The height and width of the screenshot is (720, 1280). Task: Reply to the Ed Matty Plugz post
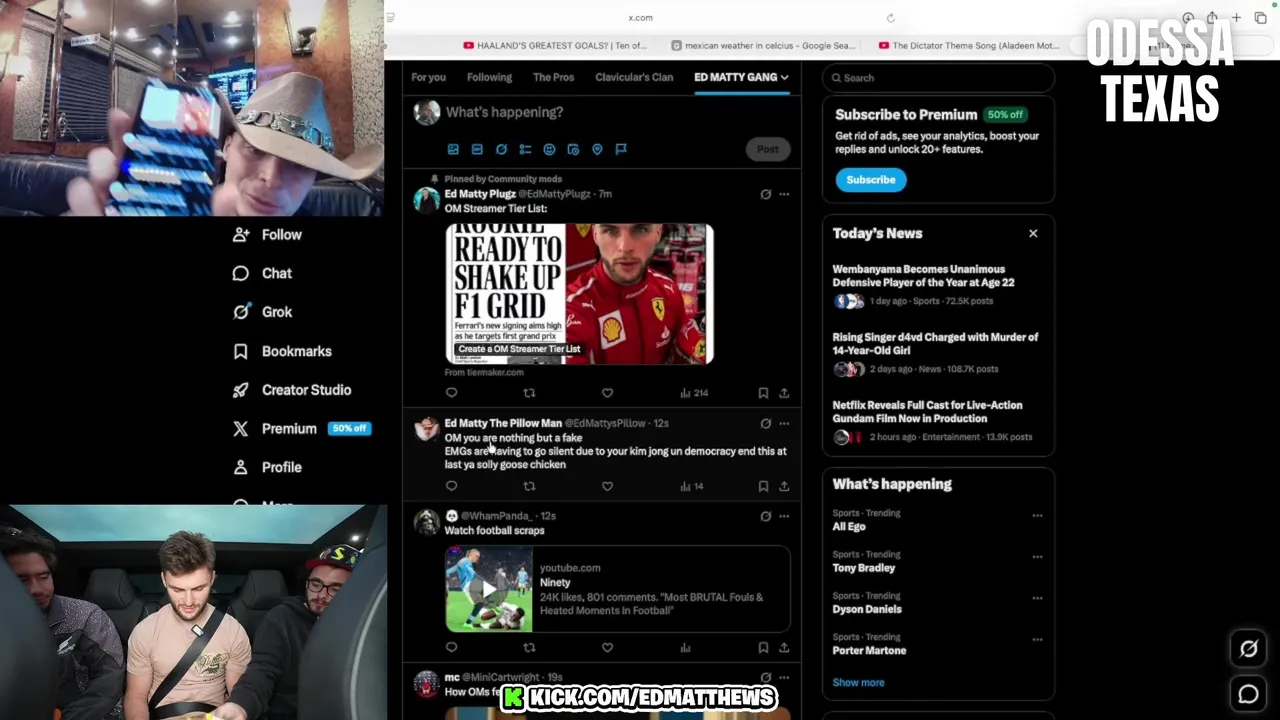point(451,393)
